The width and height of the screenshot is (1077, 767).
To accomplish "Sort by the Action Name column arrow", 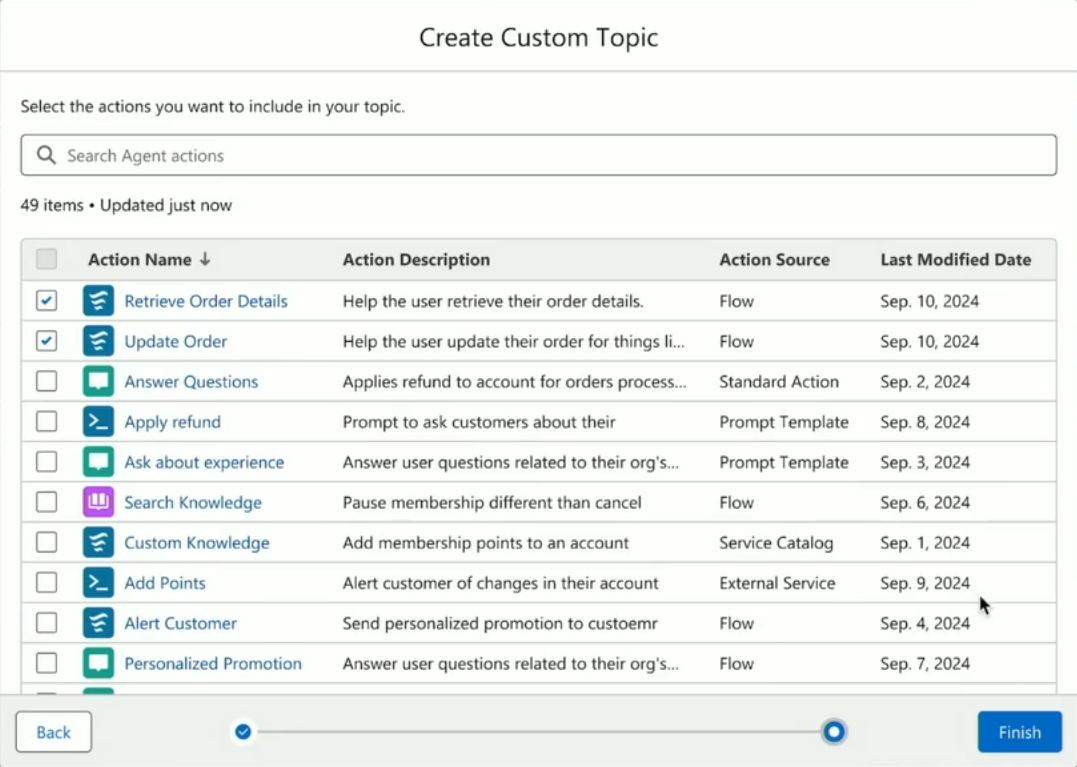I will (x=205, y=260).
